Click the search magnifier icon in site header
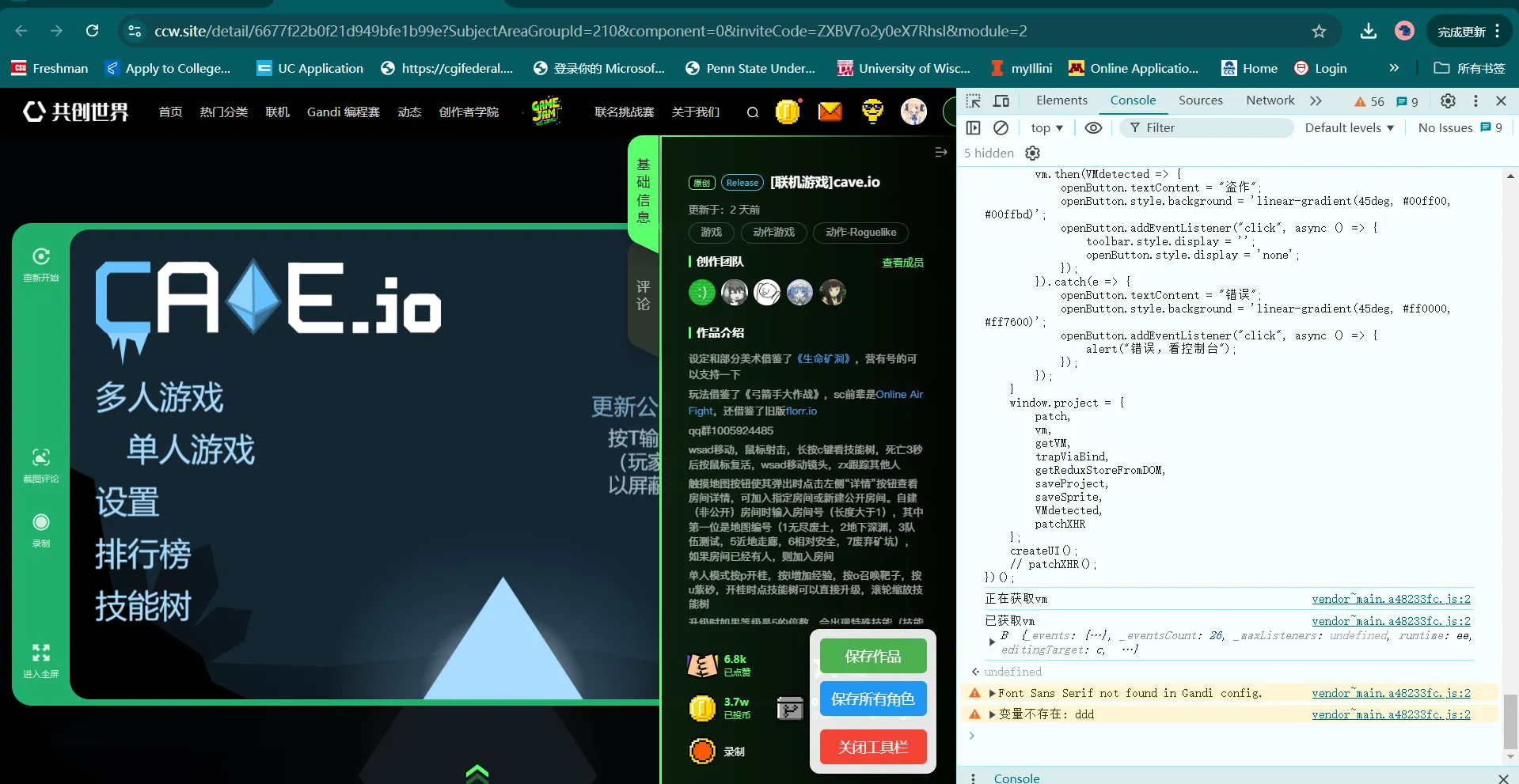Viewport: 1519px width, 784px height. [x=753, y=112]
